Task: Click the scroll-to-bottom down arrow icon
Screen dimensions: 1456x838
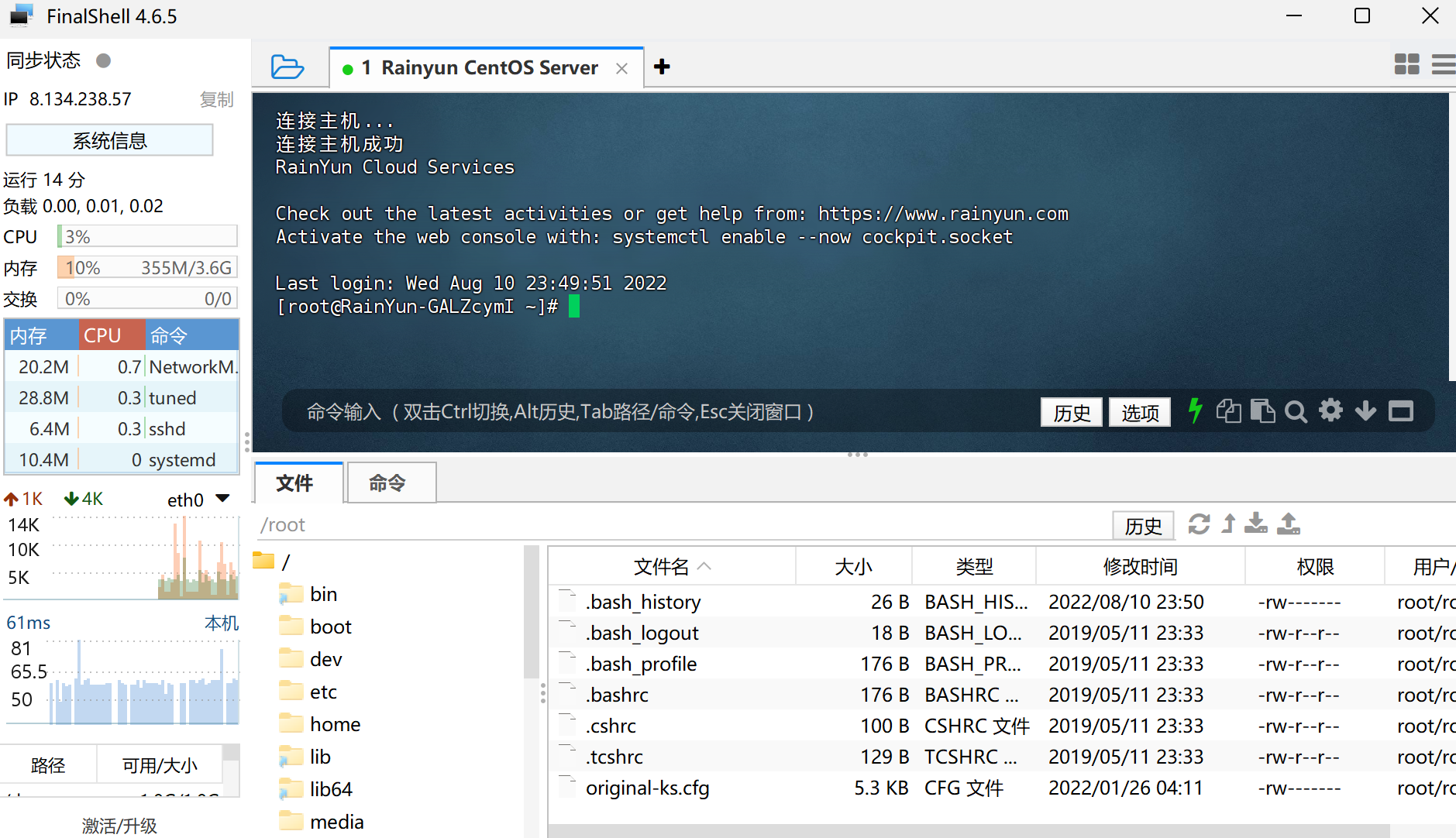Action: click(1365, 410)
